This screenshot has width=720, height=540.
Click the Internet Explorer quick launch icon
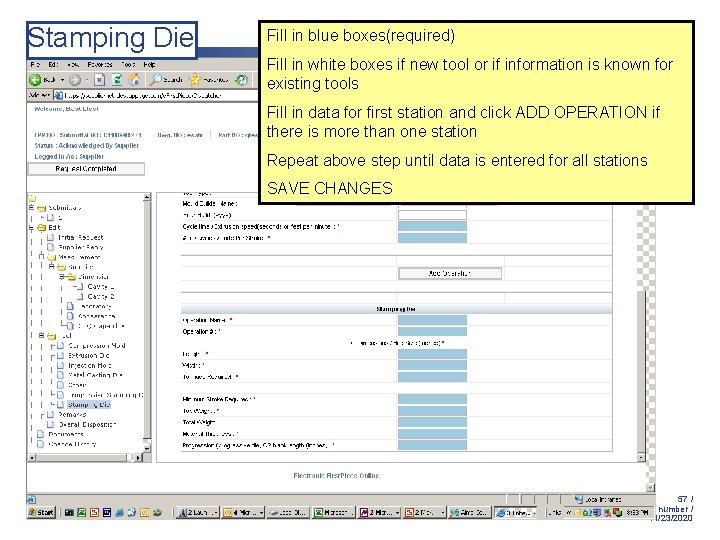[x=119, y=512]
